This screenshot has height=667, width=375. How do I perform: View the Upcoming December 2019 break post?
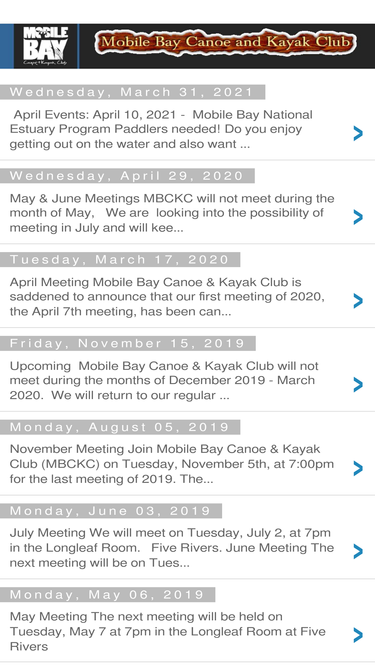click(164, 381)
